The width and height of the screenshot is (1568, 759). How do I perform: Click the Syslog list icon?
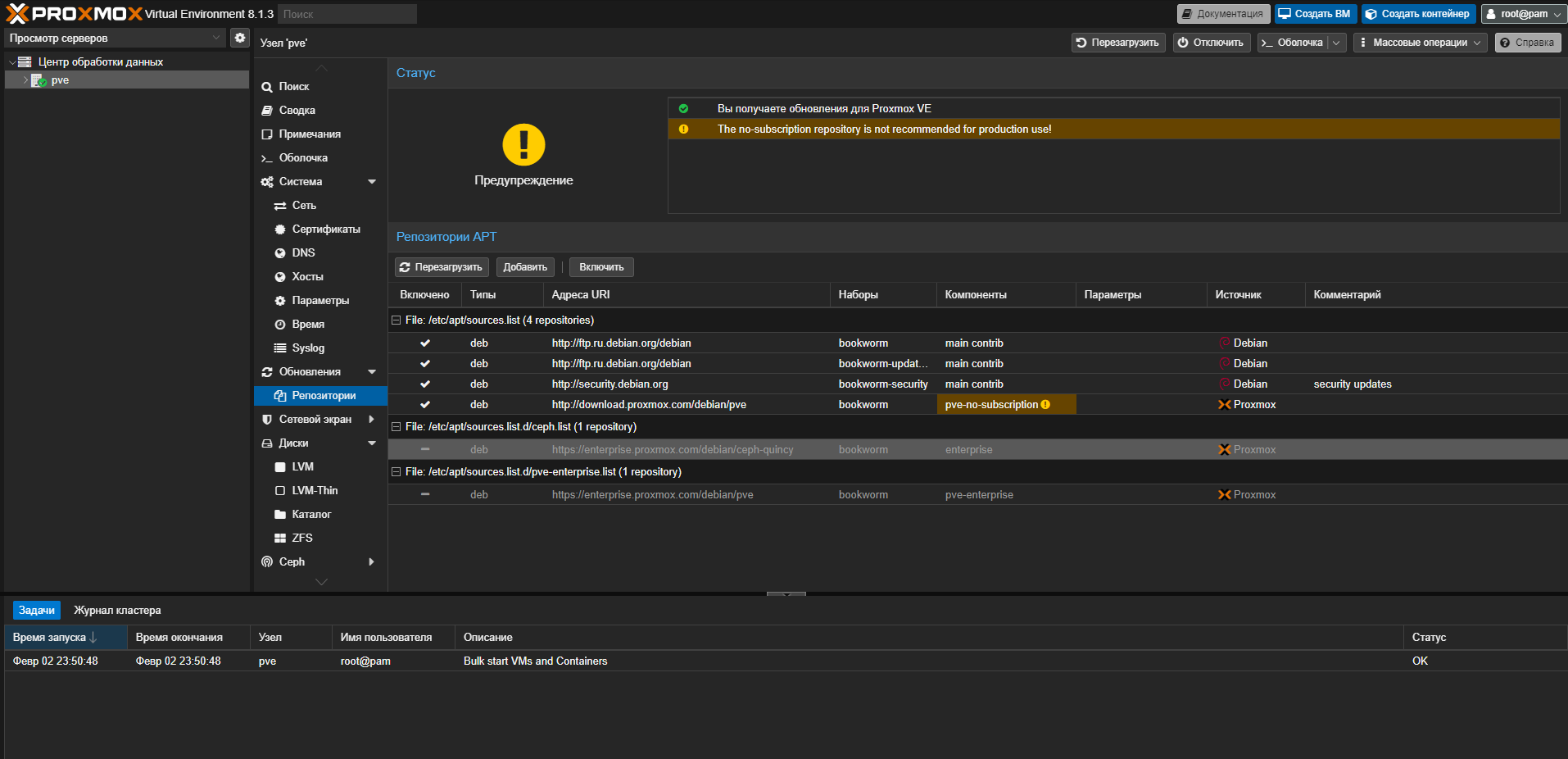click(280, 348)
